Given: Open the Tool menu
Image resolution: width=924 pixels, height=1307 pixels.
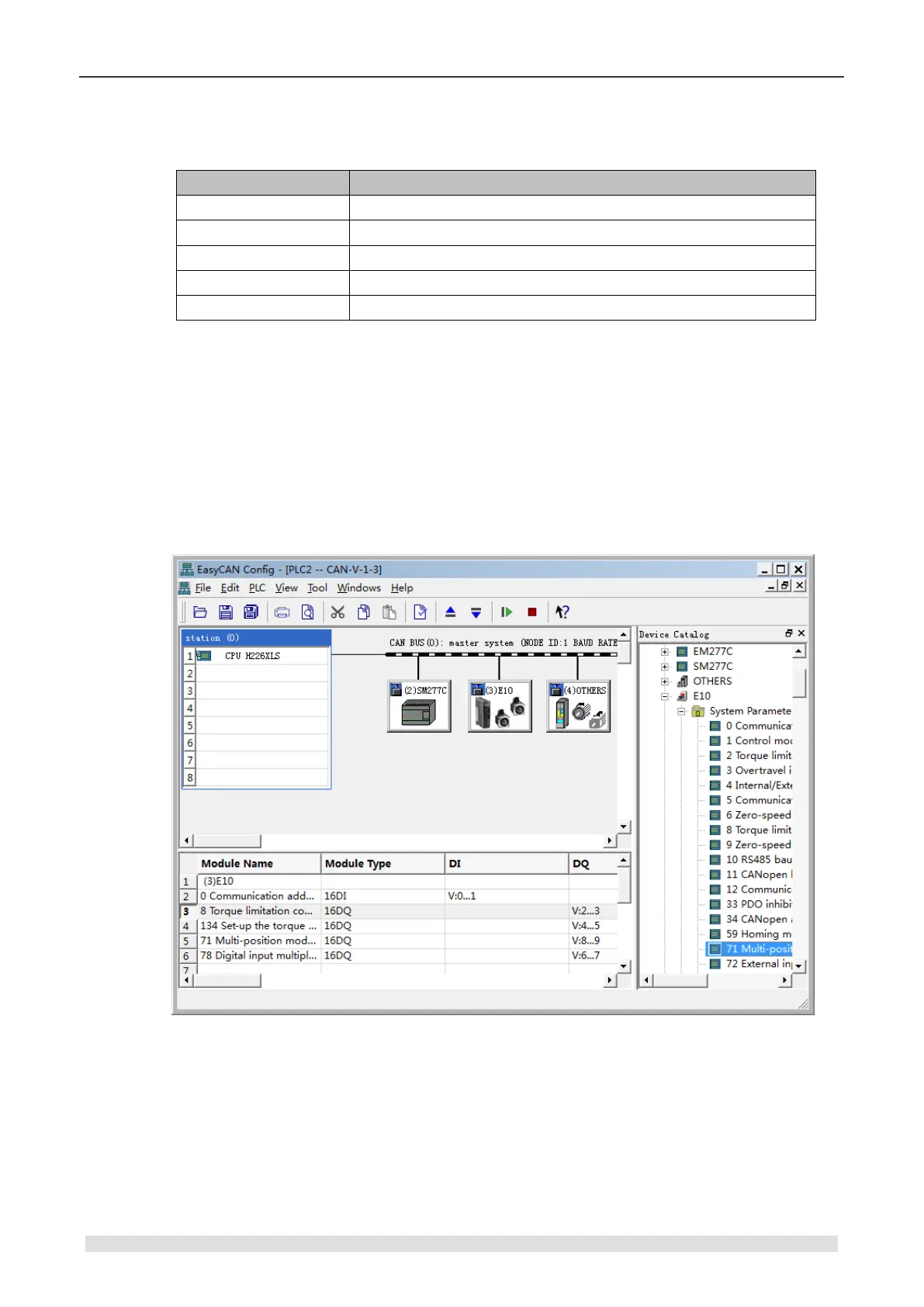Looking at the screenshot, I should pyautogui.click(x=317, y=588).
